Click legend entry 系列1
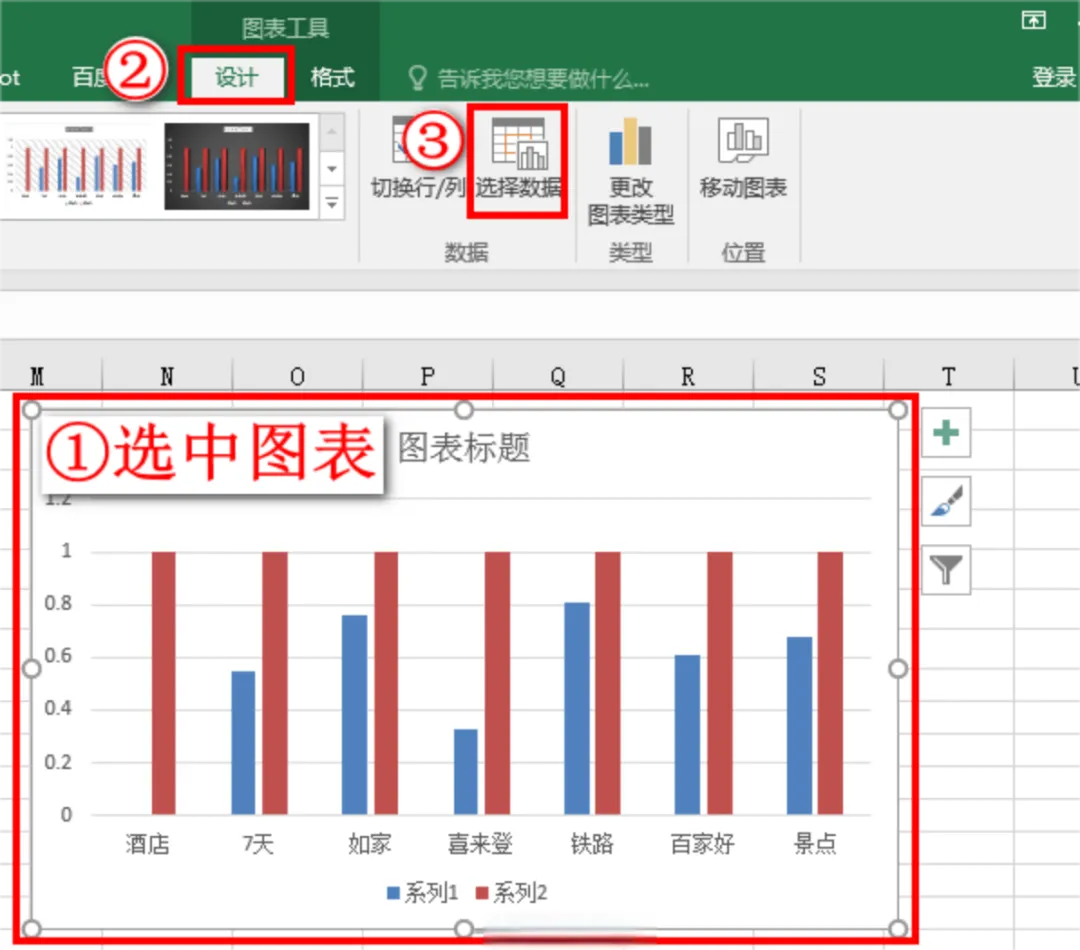 click(423, 893)
